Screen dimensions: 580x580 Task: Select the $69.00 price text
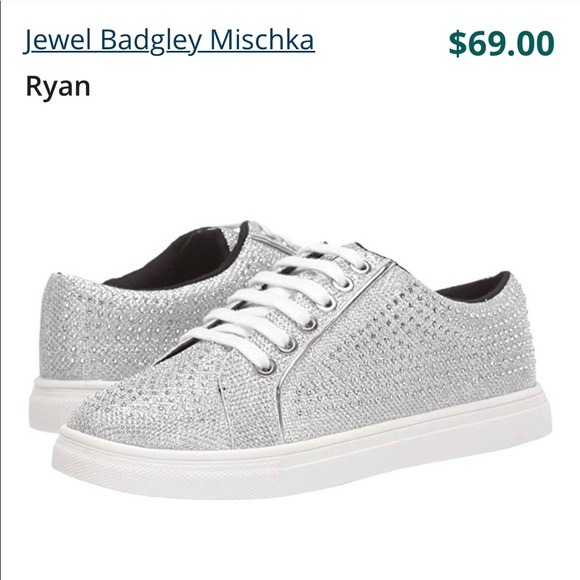(x=501, y=44)
